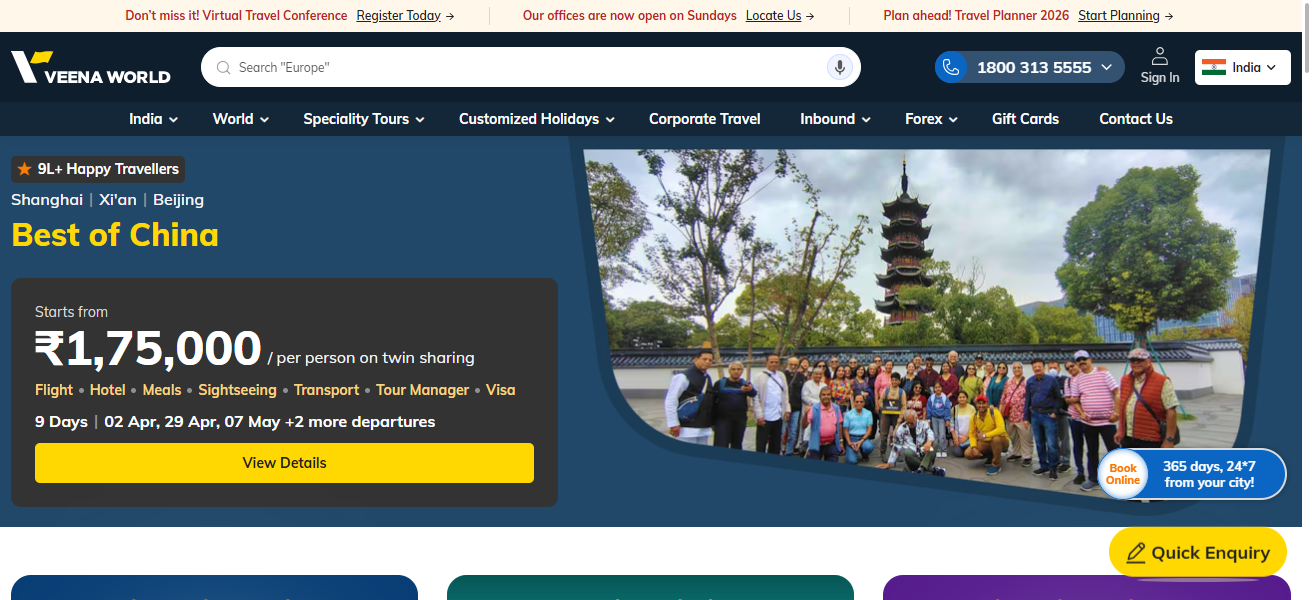
Task: Select the Corporate Travel menu item
Action: [704, 119]
